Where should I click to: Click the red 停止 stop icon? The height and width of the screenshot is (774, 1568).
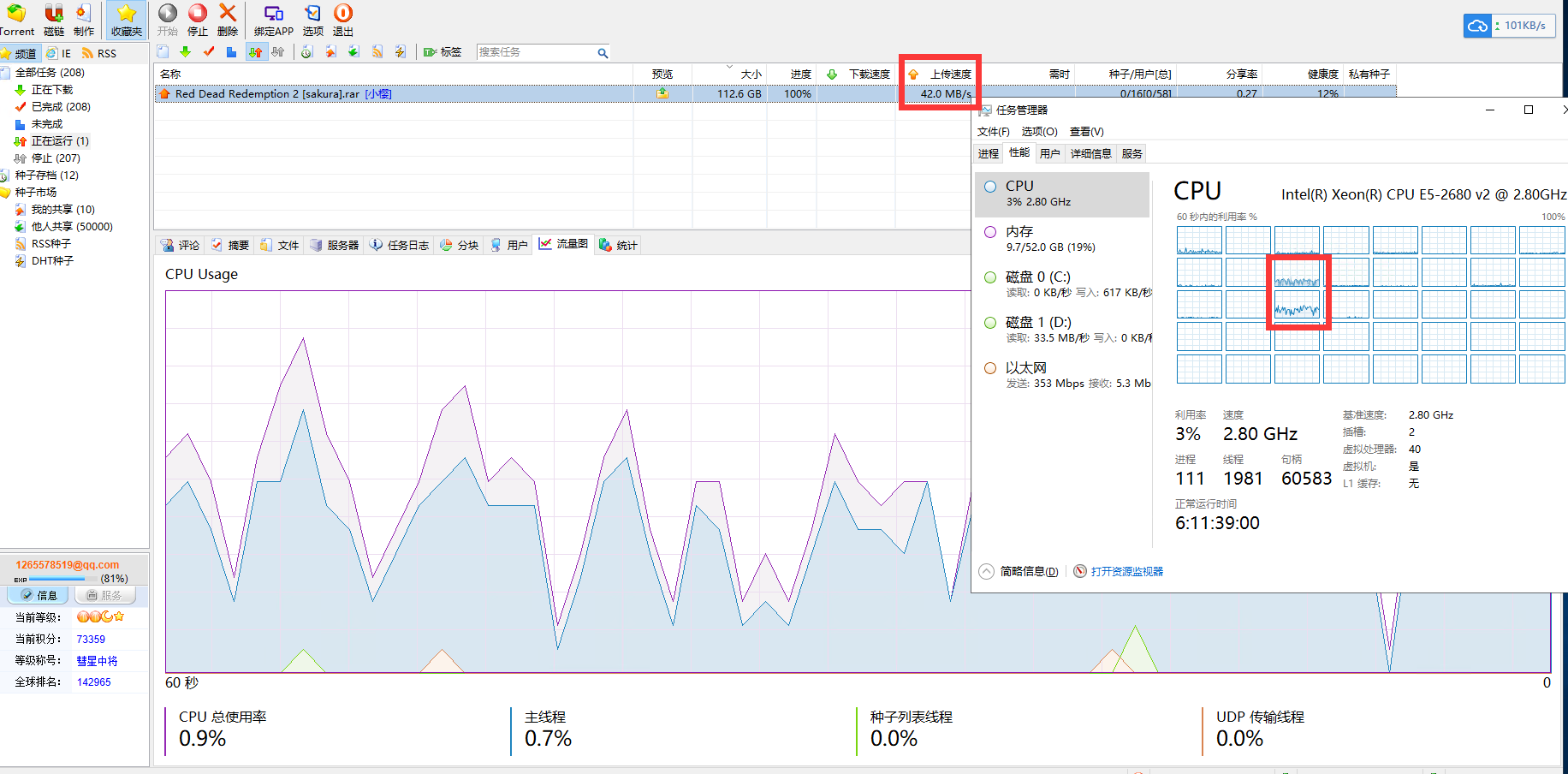[198, 13]
